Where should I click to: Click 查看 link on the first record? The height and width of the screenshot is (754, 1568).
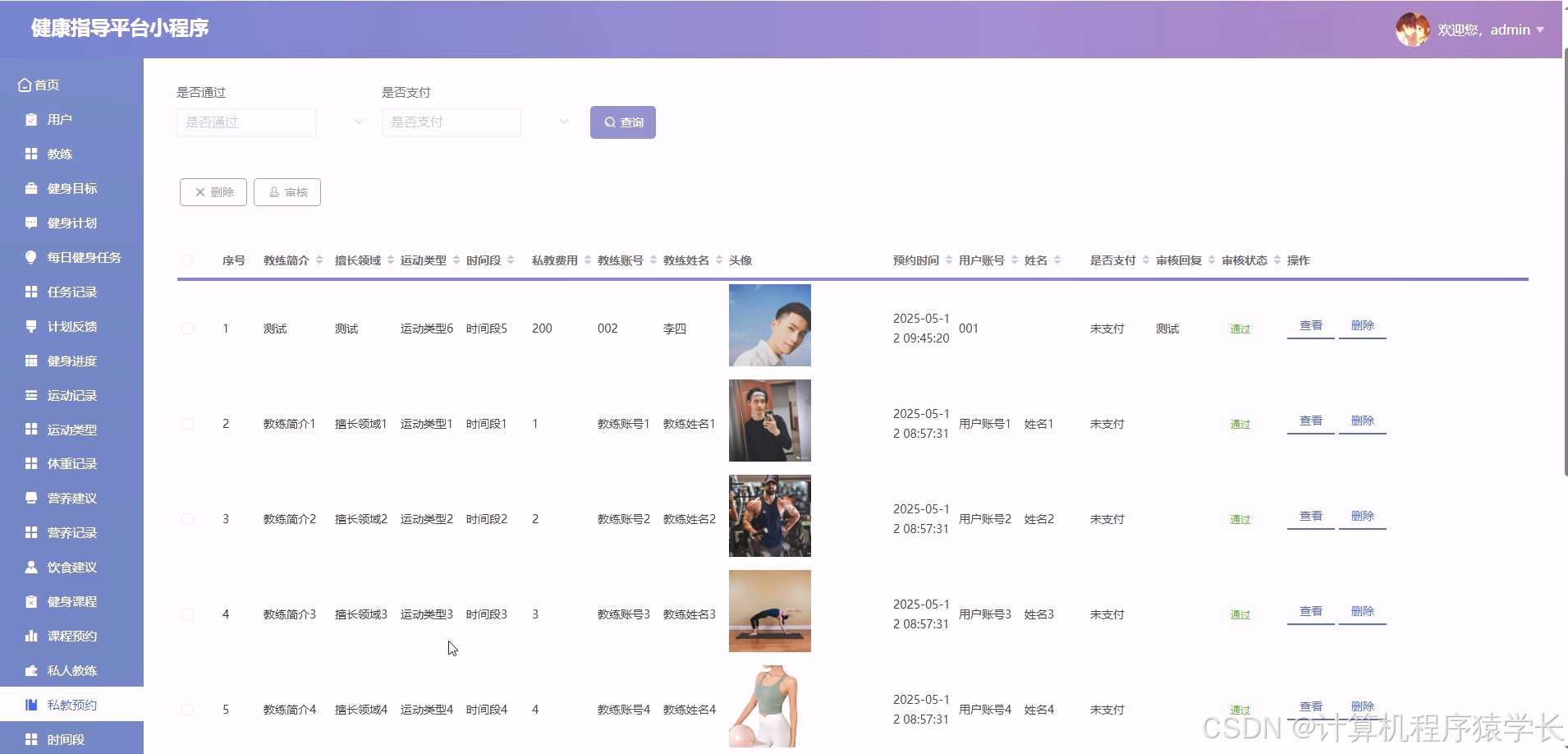click(x=1310, y=324)
